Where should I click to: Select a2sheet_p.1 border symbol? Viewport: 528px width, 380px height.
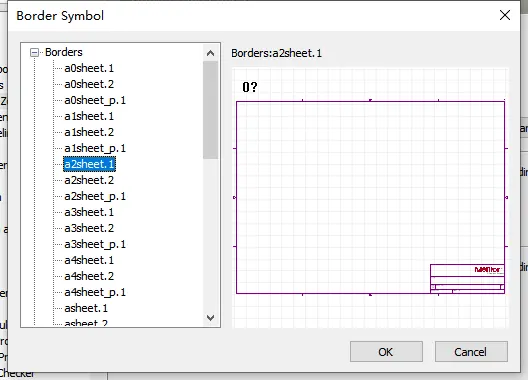point(95,196)
